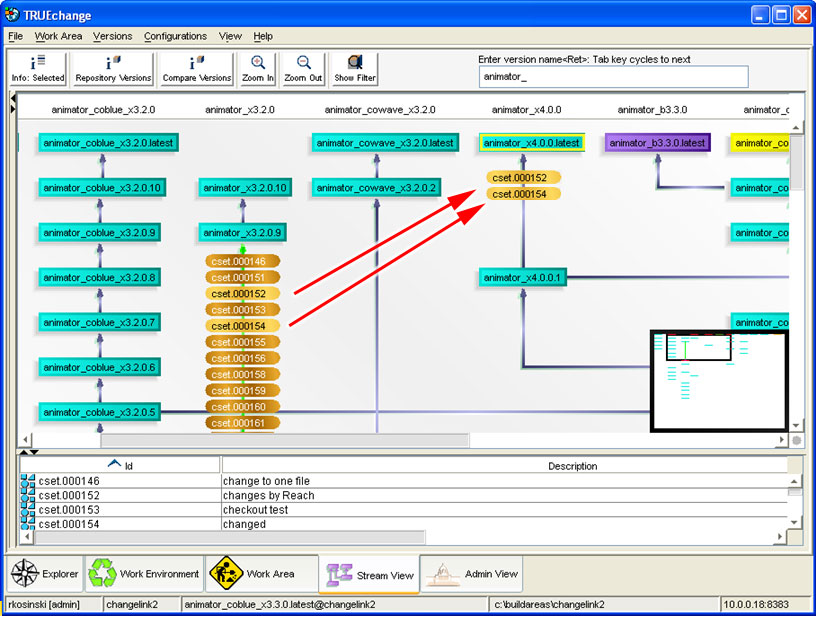Click highlighted cset.000154 in animator_x3.2.0 stream
The height and width of the screenshot is (617, 816).
tap(243, 326)
